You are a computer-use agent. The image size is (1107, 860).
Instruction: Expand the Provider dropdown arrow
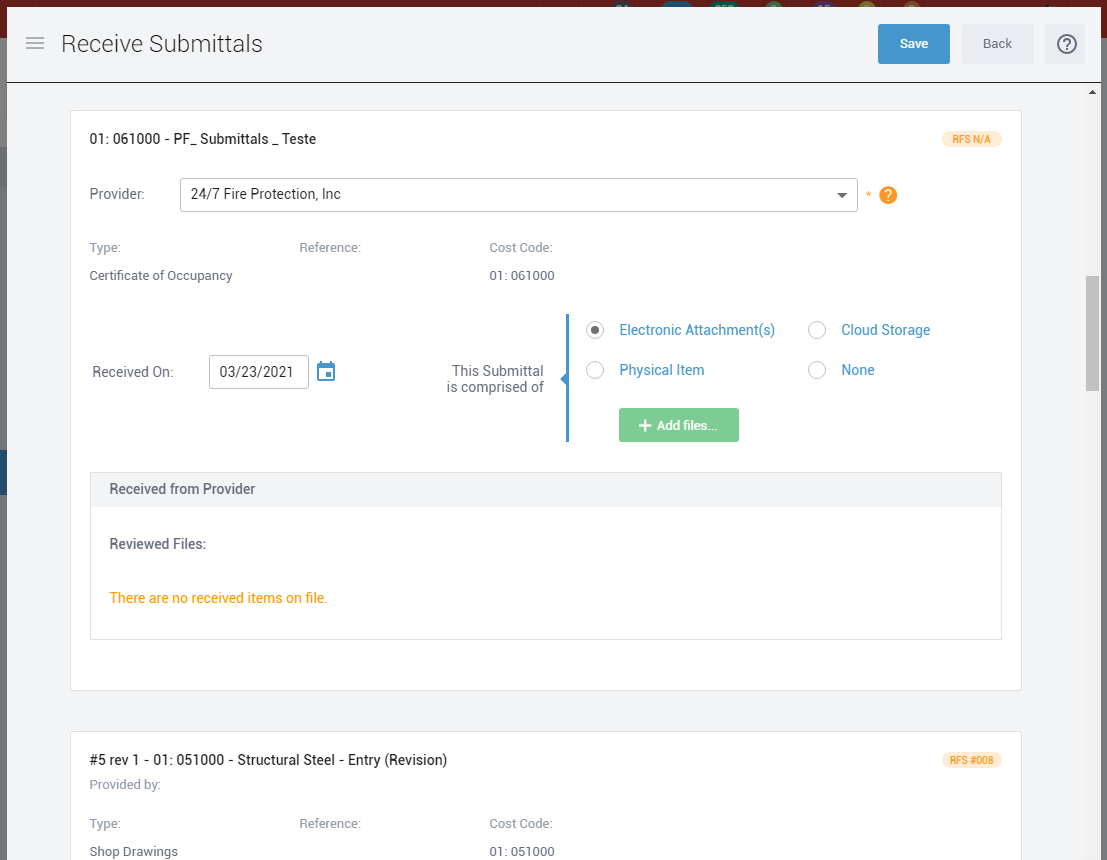tap(842, 195)
